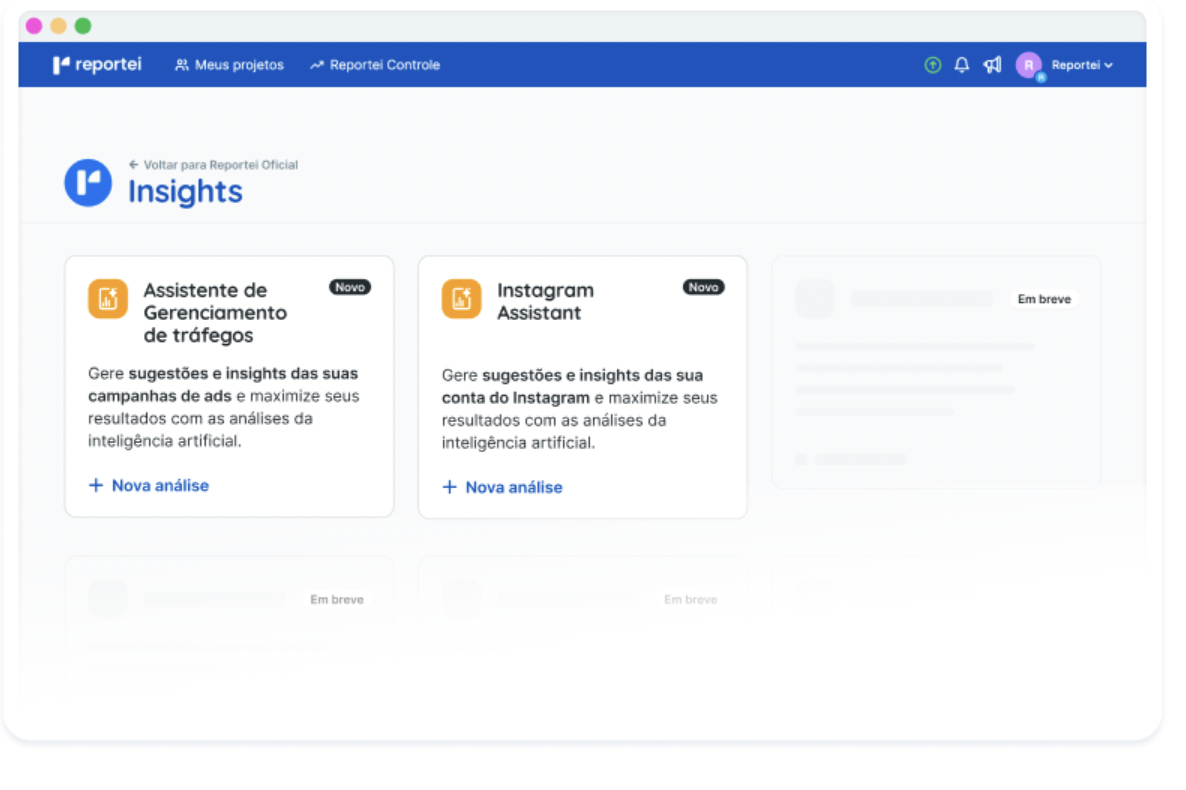Click the megaphone announcements icon
The height and width of the screenshot is (790, 1186).
tap(991, 64)
